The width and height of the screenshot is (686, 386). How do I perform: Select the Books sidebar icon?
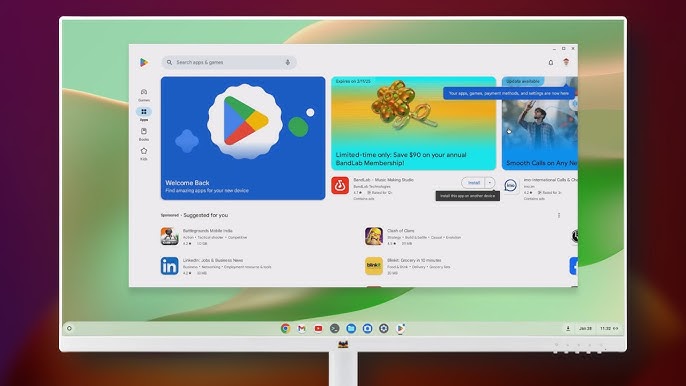(144, 134)
